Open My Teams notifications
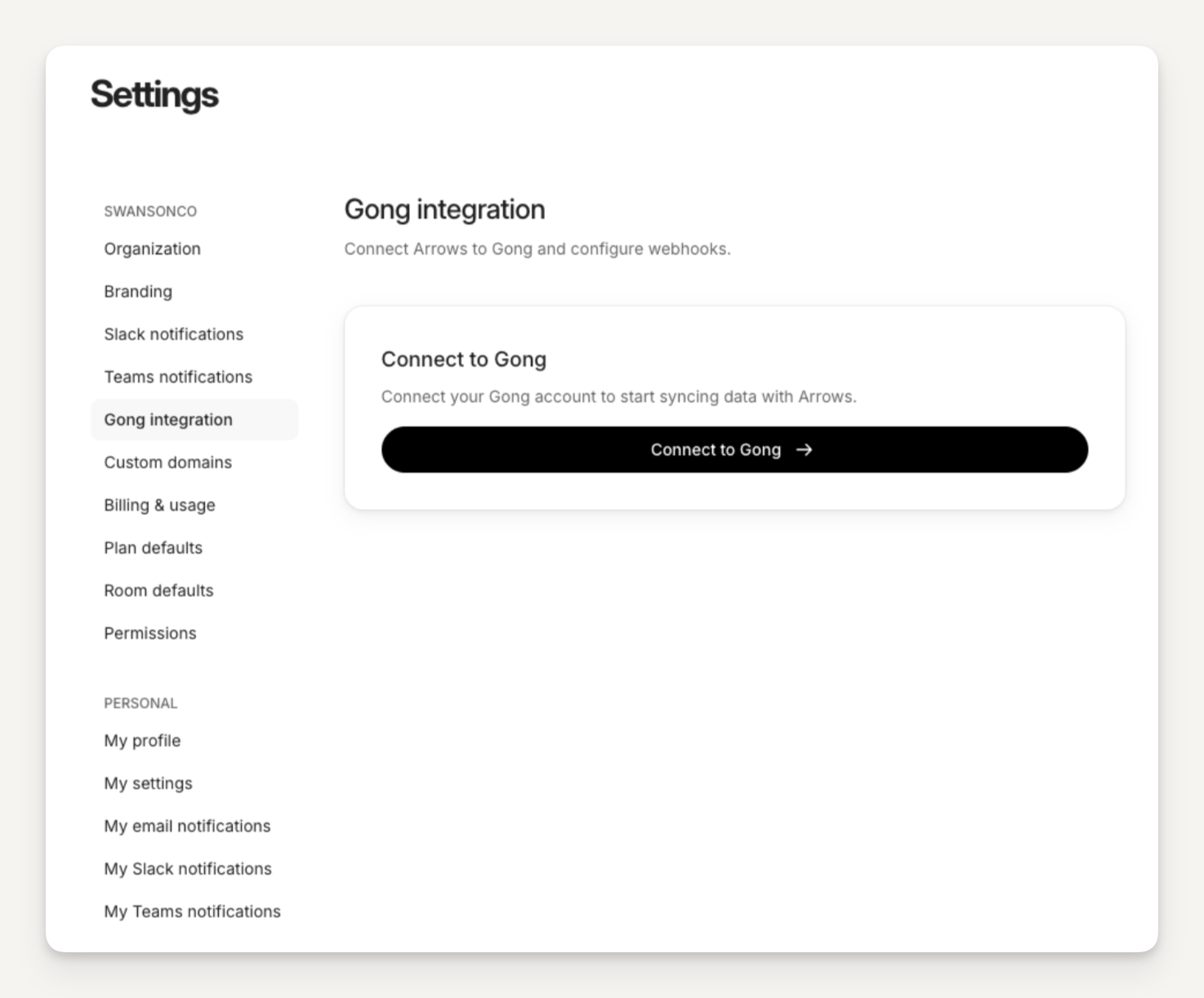The height and width of the screenshot is (998, 1204). pos(192,911)
